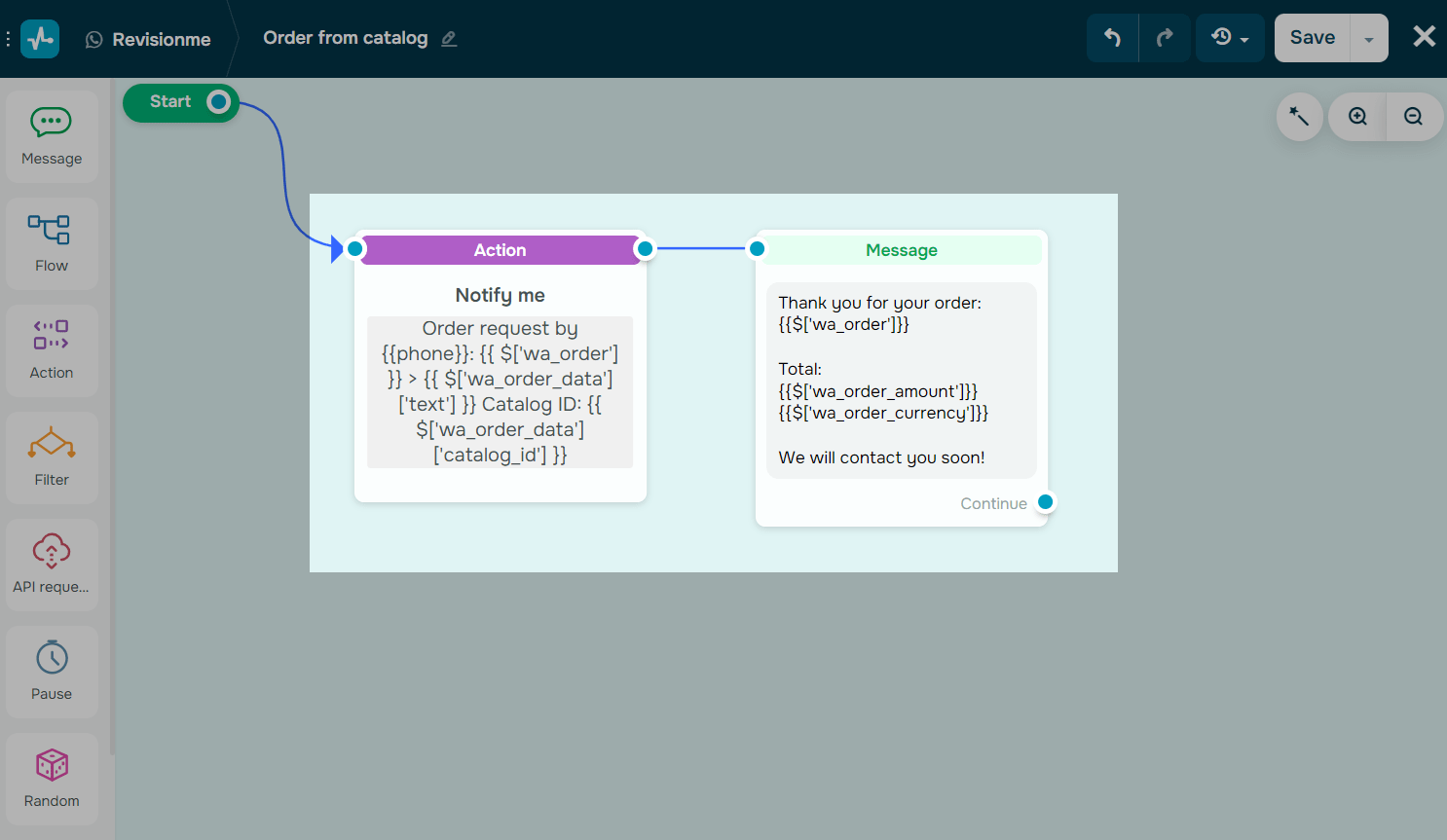The height and width of the screenshot is (840, 1447).
Task: Redo the last undone change
Action: point(1165,38)
